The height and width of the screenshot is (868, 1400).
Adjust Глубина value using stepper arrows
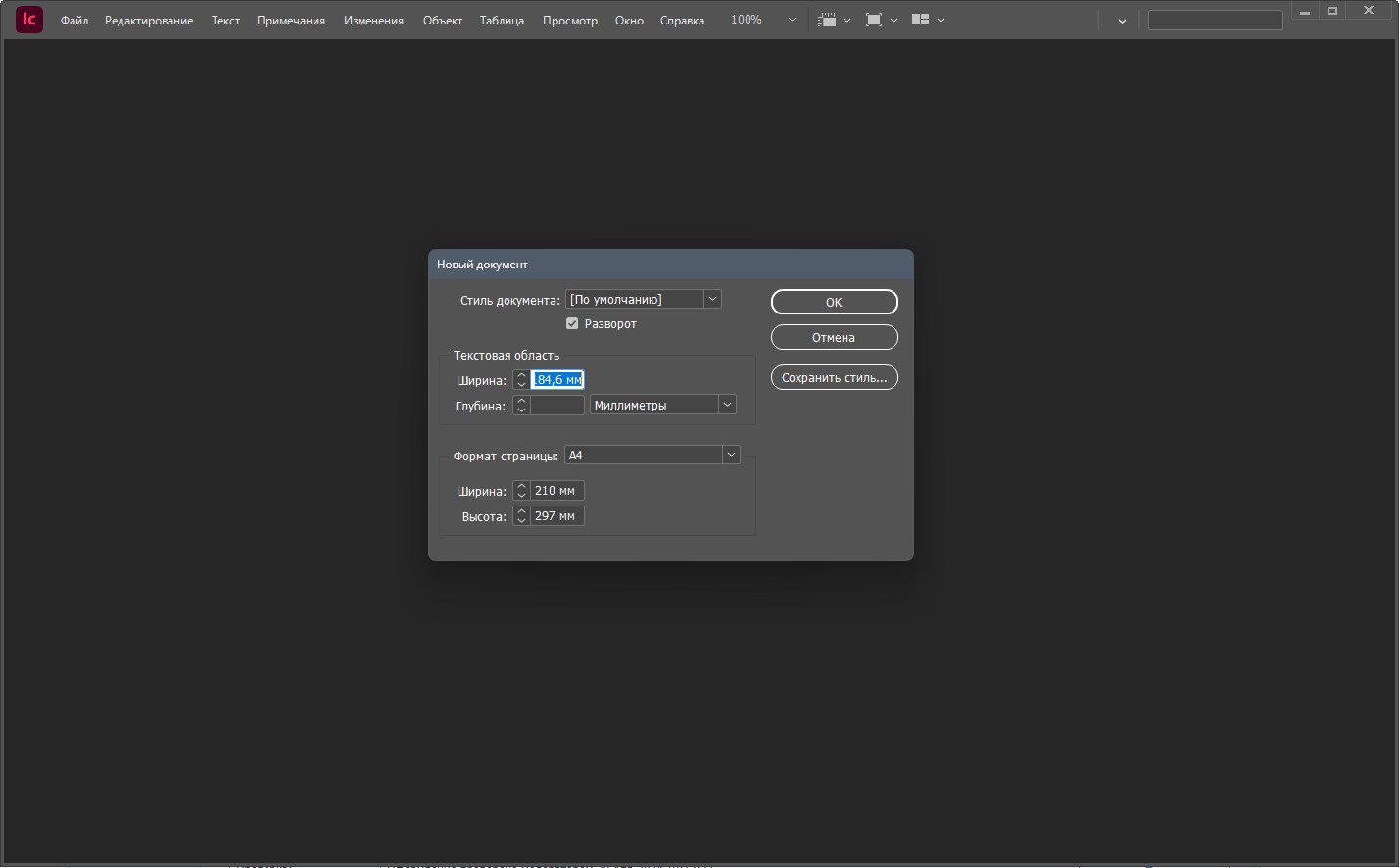tap(521, 405)
